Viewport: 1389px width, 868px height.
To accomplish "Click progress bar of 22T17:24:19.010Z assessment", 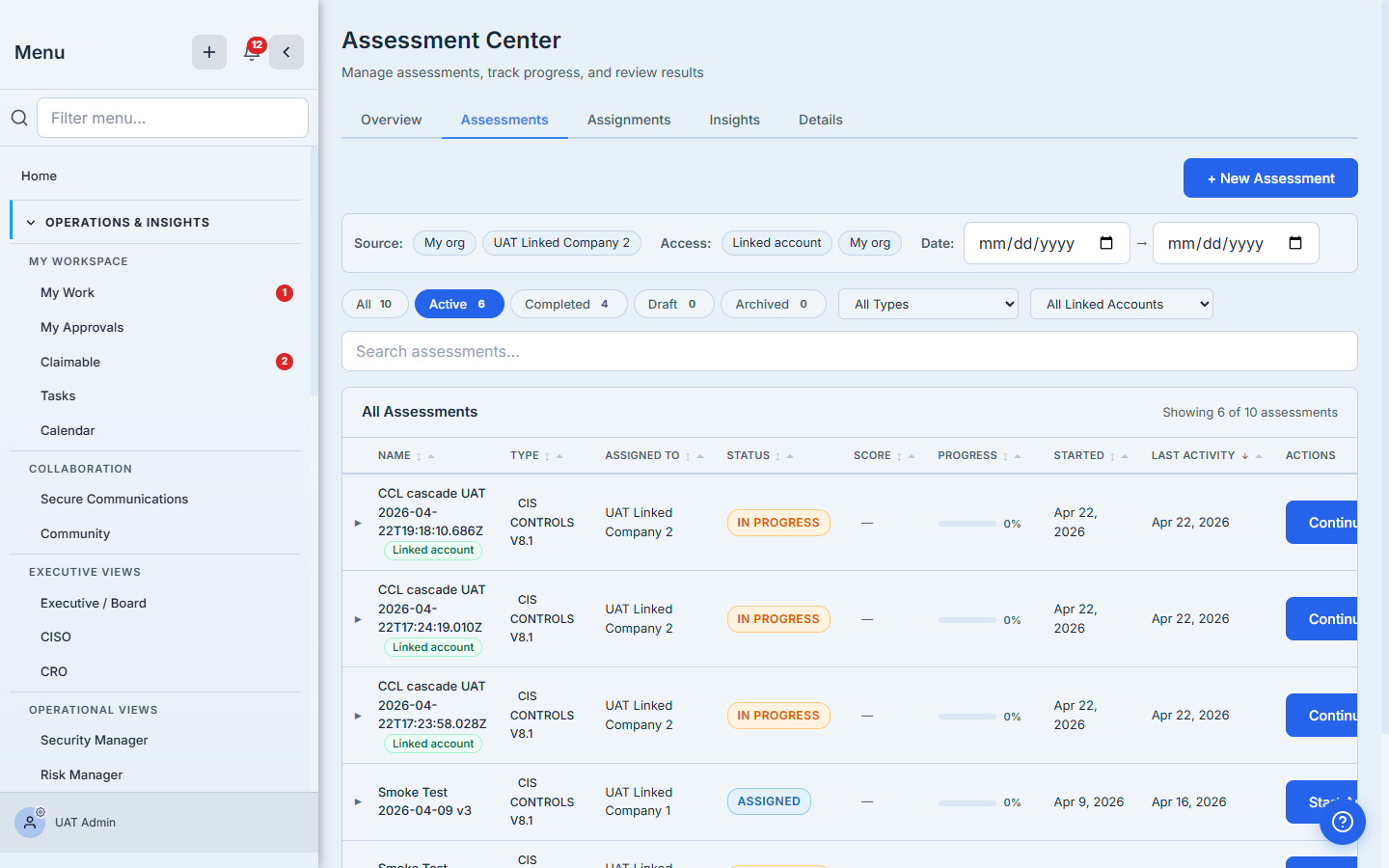I will coord(967,620).
